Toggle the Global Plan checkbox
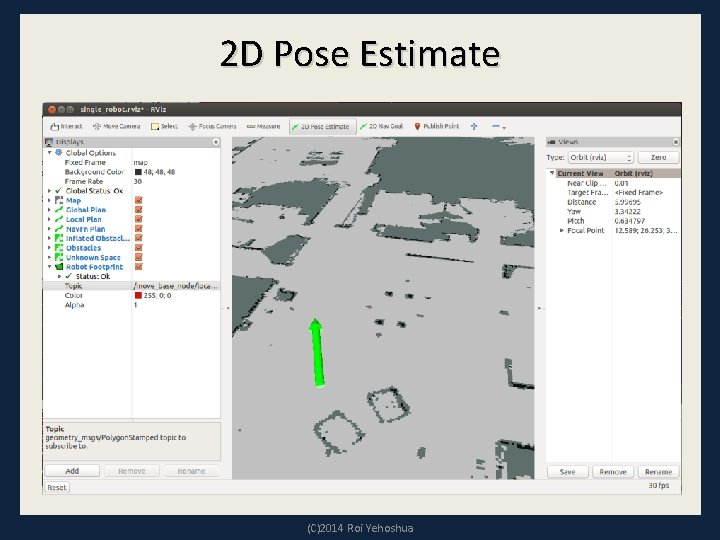Viewport: 720px width, 540px height. pos(139,210)
